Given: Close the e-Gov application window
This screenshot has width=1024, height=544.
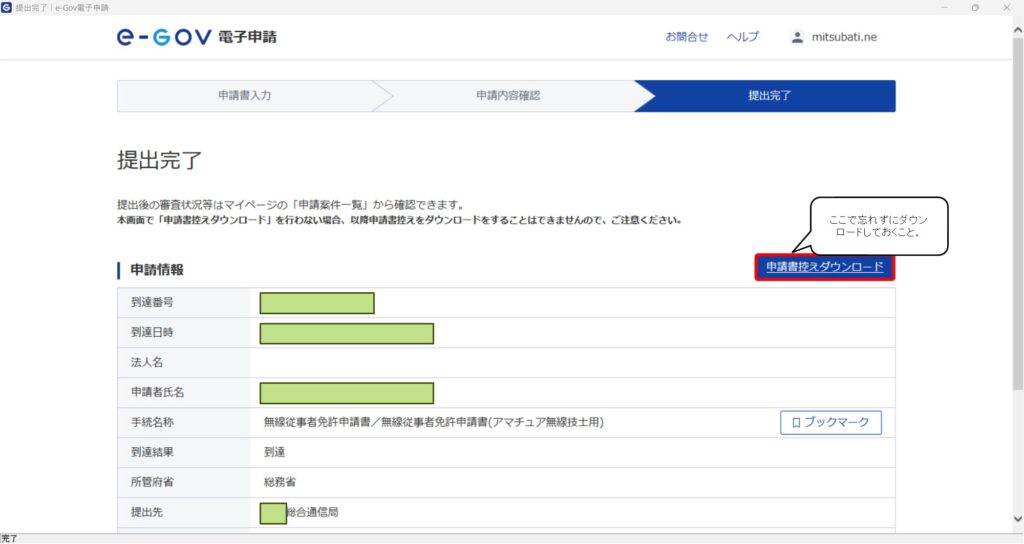Looking at the screenshot, I should point(1006,7).
